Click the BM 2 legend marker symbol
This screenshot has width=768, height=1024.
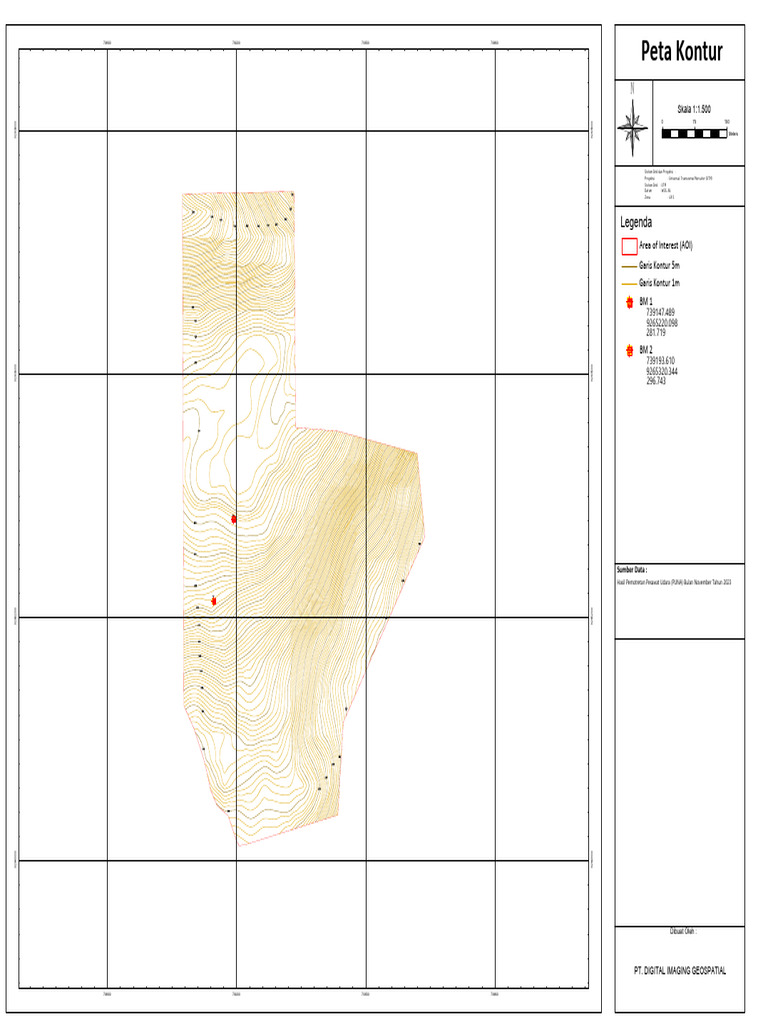(628, 351)
